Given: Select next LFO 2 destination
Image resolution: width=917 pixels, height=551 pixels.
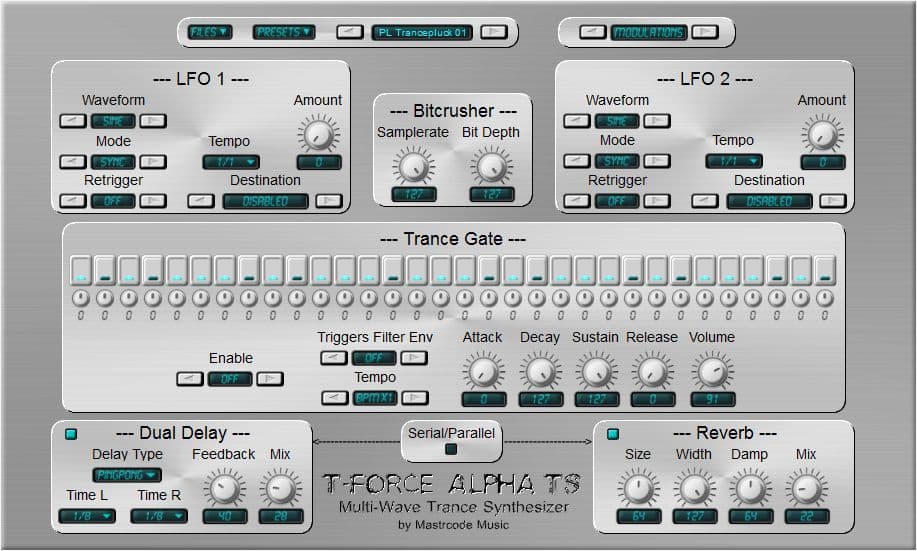Looking at the screenshot, I should click(833, 201).
